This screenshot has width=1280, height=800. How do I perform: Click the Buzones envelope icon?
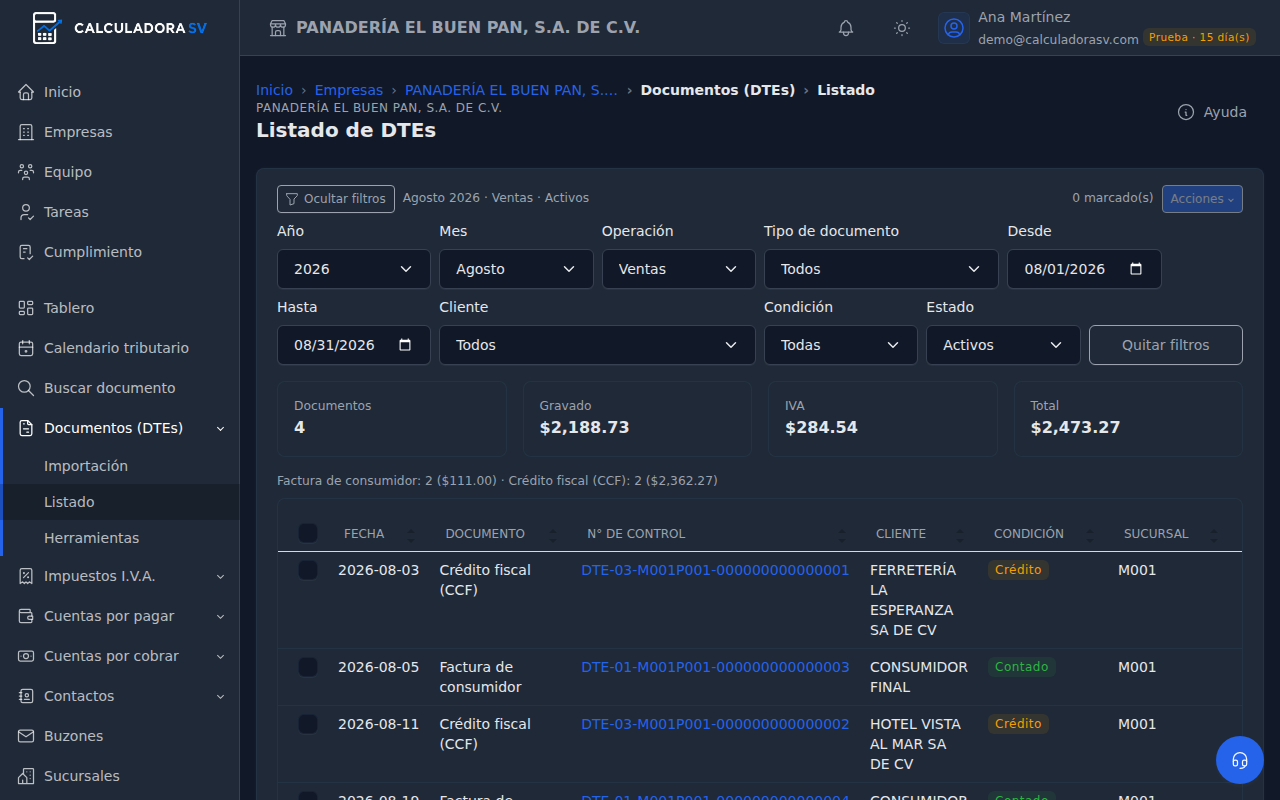pyautogui.click(x=26, y=736)
